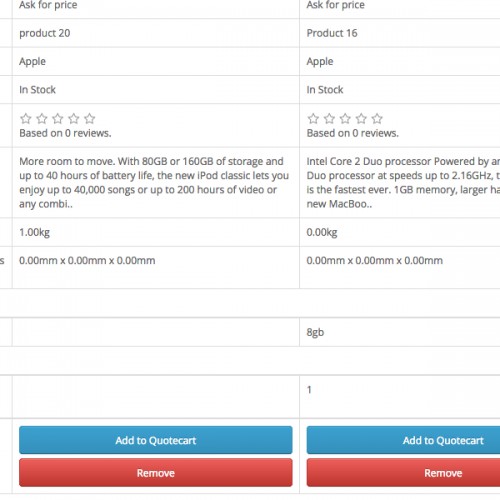
Task: Click the iPod classic description text
Action: click(154, 182)
